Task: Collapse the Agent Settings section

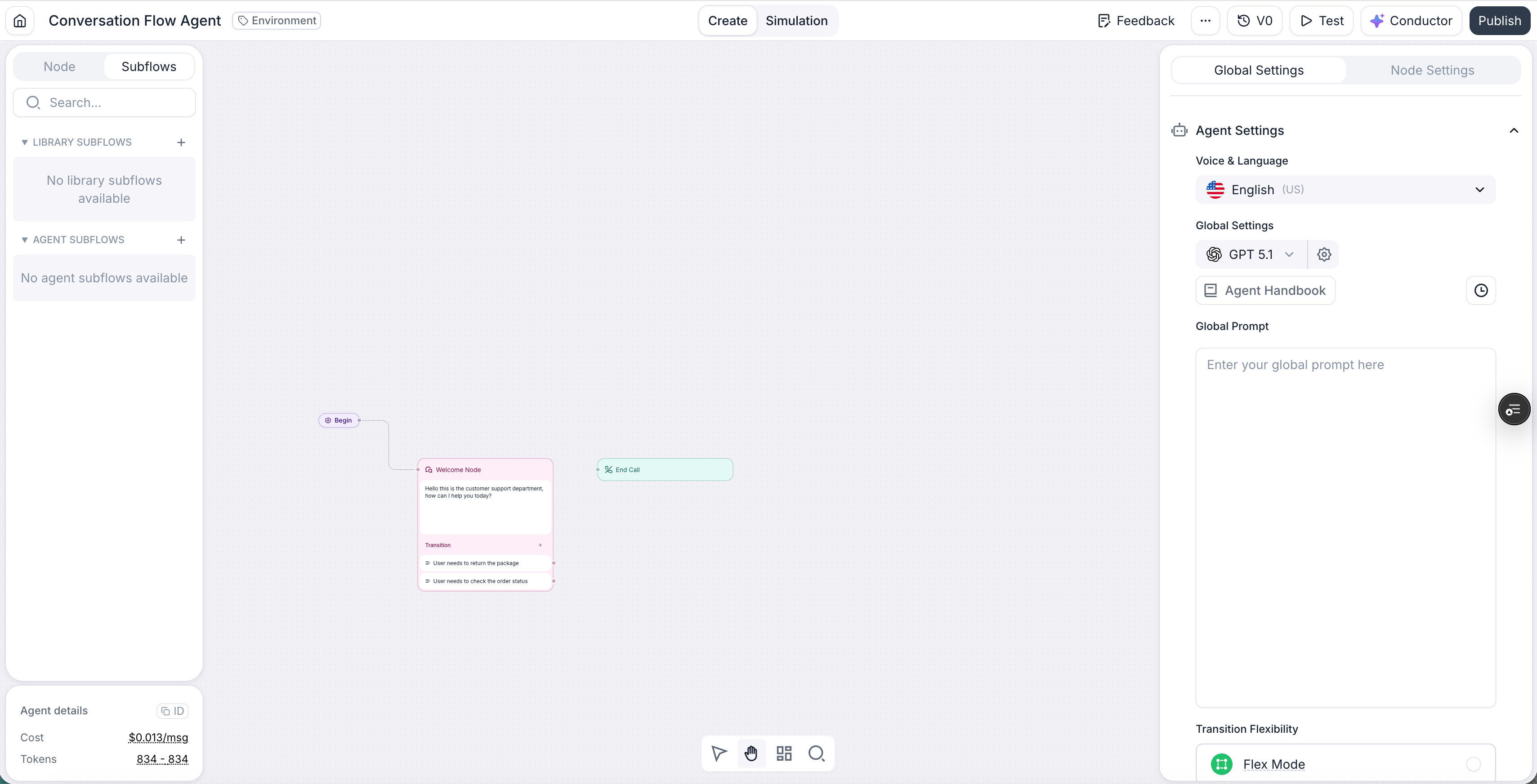Action: [x=1514, y=131]
